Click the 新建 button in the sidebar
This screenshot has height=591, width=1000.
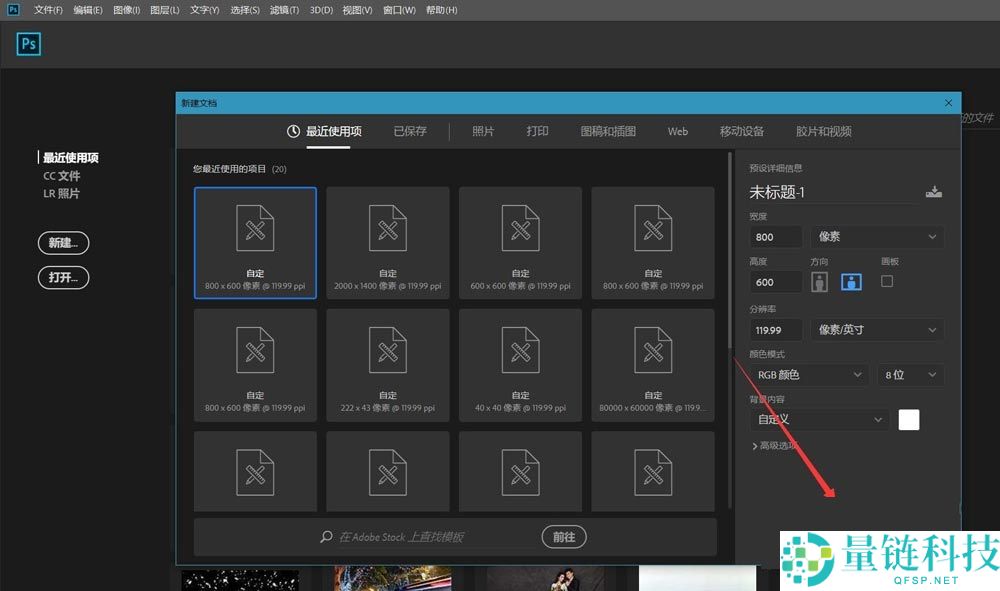62,243
